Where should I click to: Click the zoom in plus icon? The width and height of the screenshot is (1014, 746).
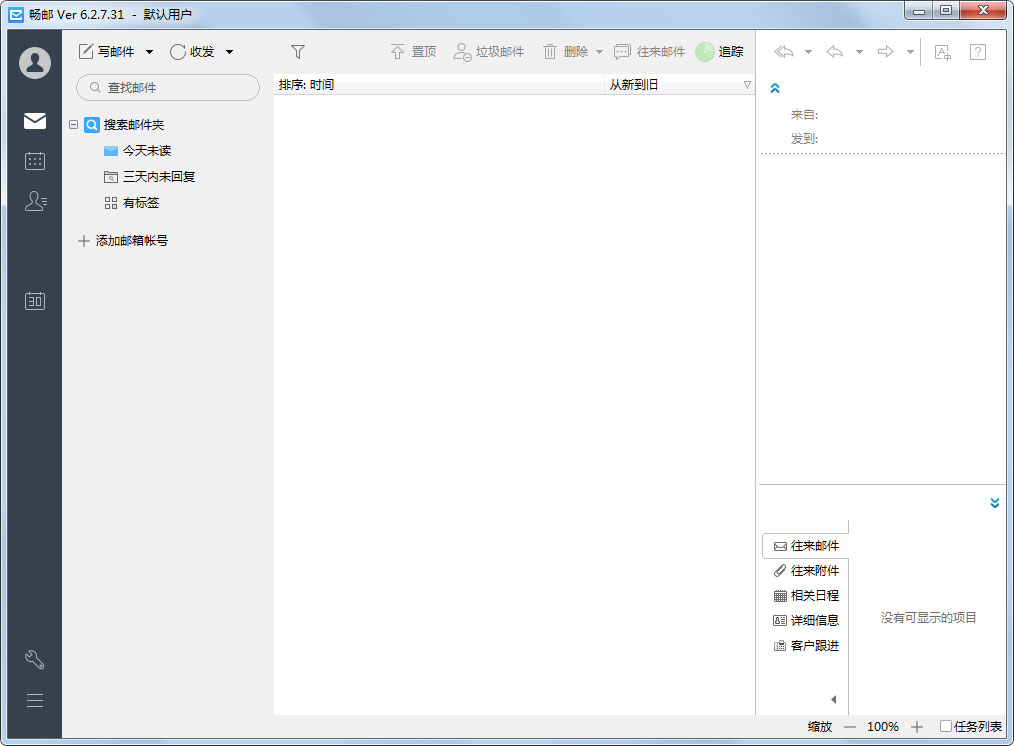917,727
